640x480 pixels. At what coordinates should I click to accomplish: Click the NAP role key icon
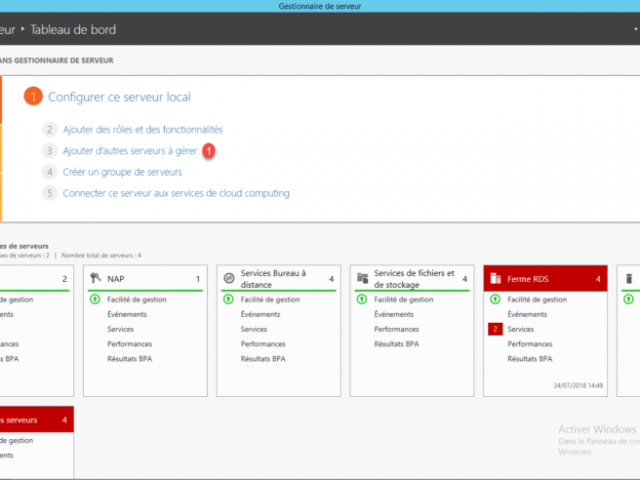[x=96, y=278]
